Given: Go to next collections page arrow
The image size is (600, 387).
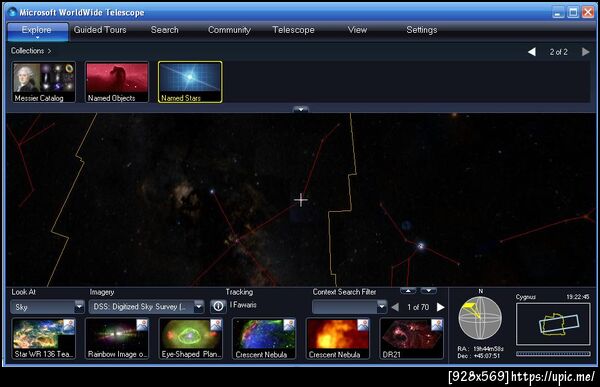Looking at the screenshot, I should click(x=585, y=52).
